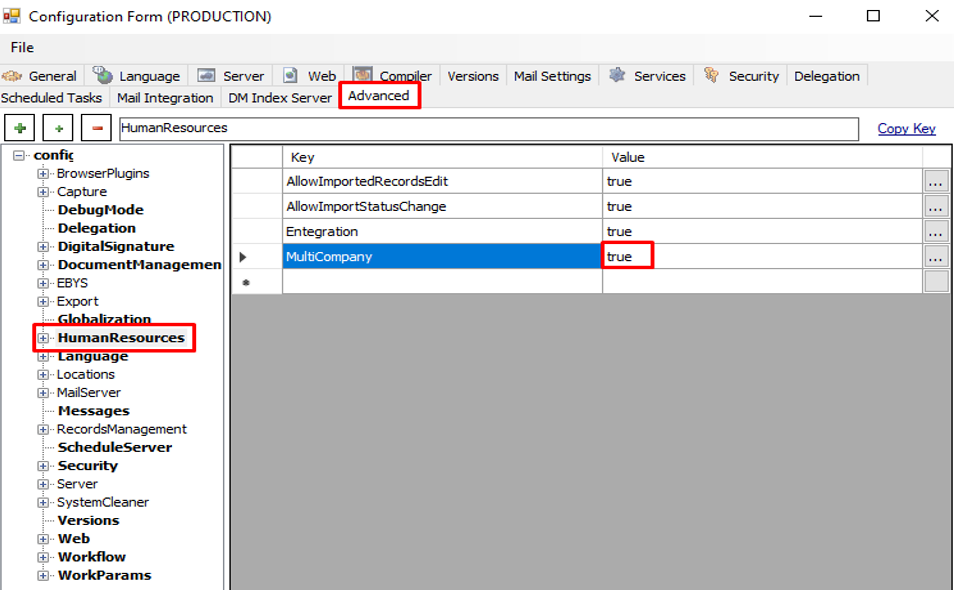Click the small green plus add button
Screen dimensions: 954x595
(x=59, y=129)
